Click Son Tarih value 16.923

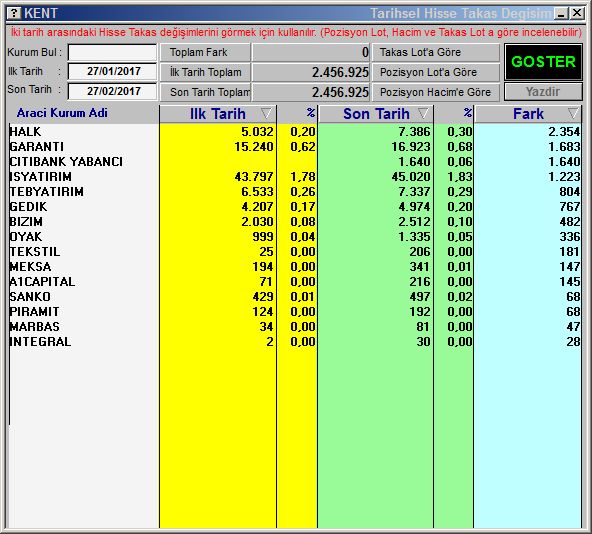coord(411,147)
